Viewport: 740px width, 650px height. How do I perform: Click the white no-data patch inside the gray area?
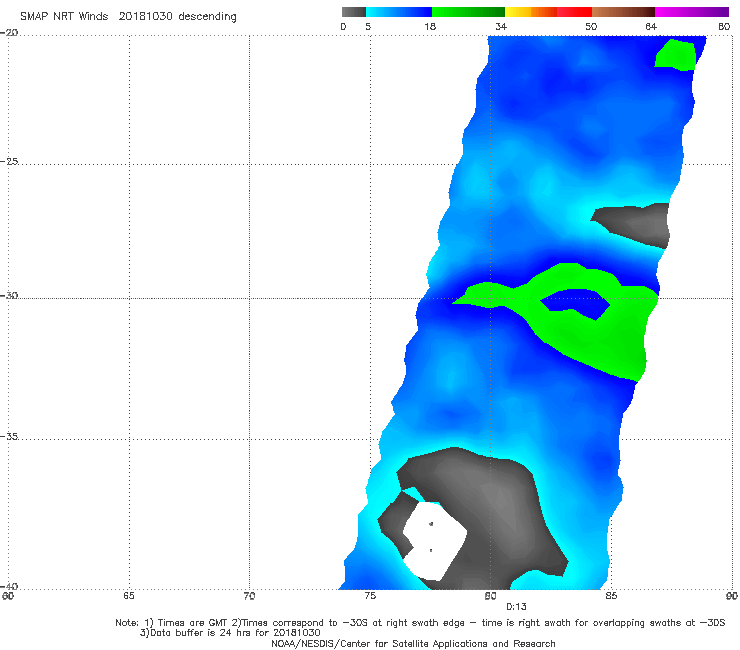click(434, 540)
